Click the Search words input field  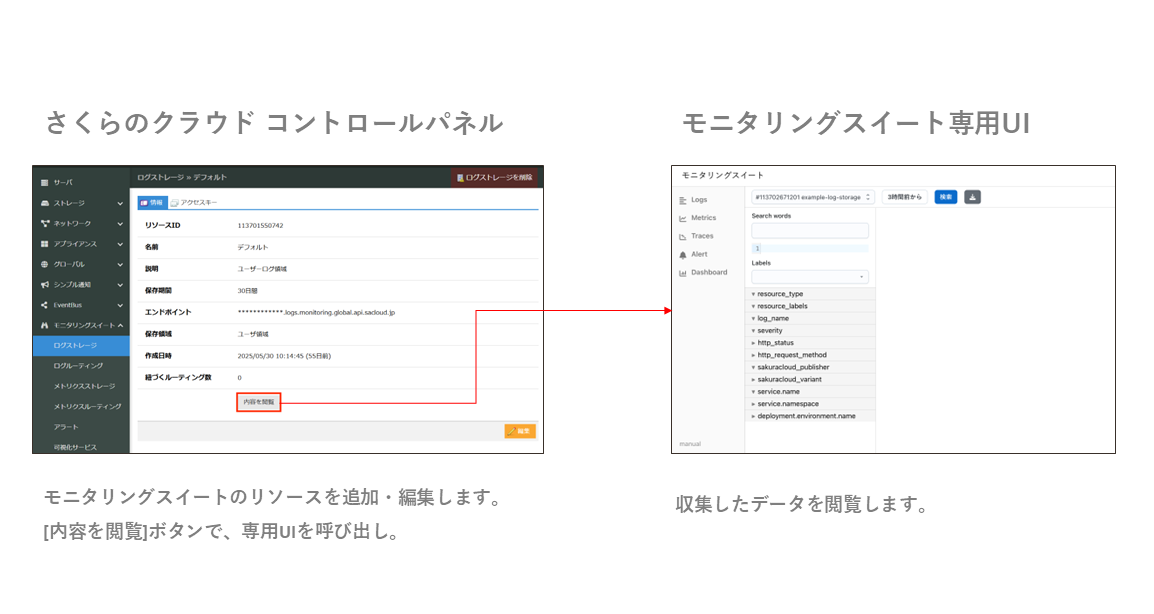(x=810, y=231)
